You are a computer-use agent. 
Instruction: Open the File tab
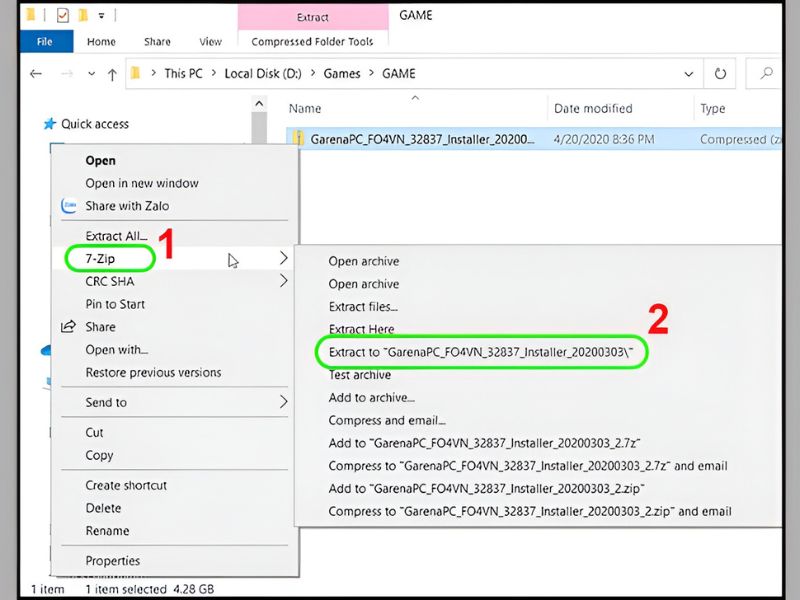[44, 42]
